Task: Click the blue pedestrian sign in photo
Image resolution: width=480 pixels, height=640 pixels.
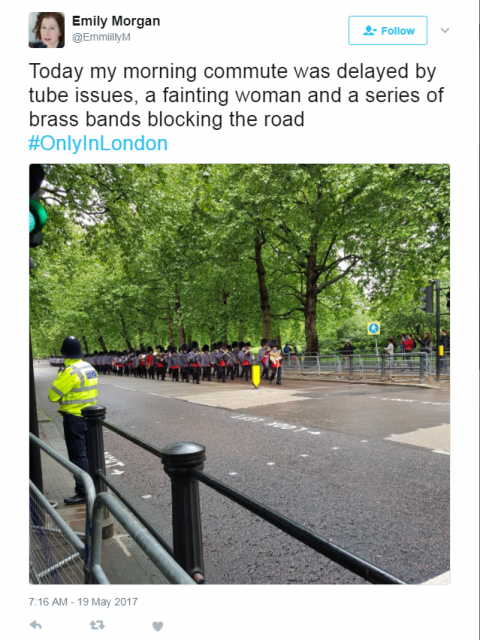Action: point(373,328)
